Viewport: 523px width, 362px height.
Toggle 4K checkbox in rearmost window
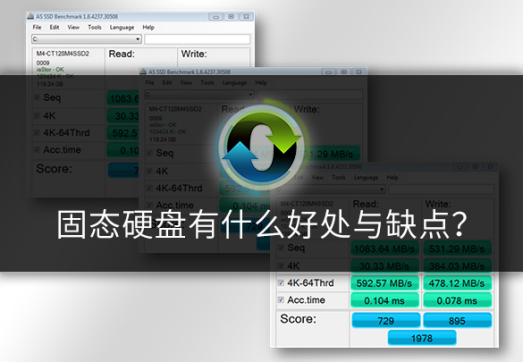[37, 116]
